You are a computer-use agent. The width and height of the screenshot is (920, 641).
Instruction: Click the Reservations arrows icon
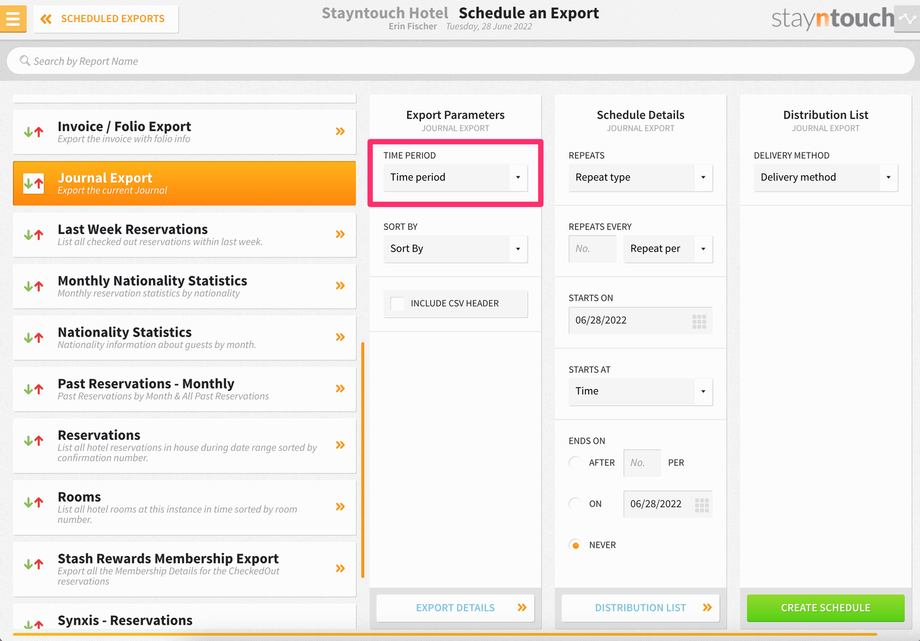pos(33,441)
